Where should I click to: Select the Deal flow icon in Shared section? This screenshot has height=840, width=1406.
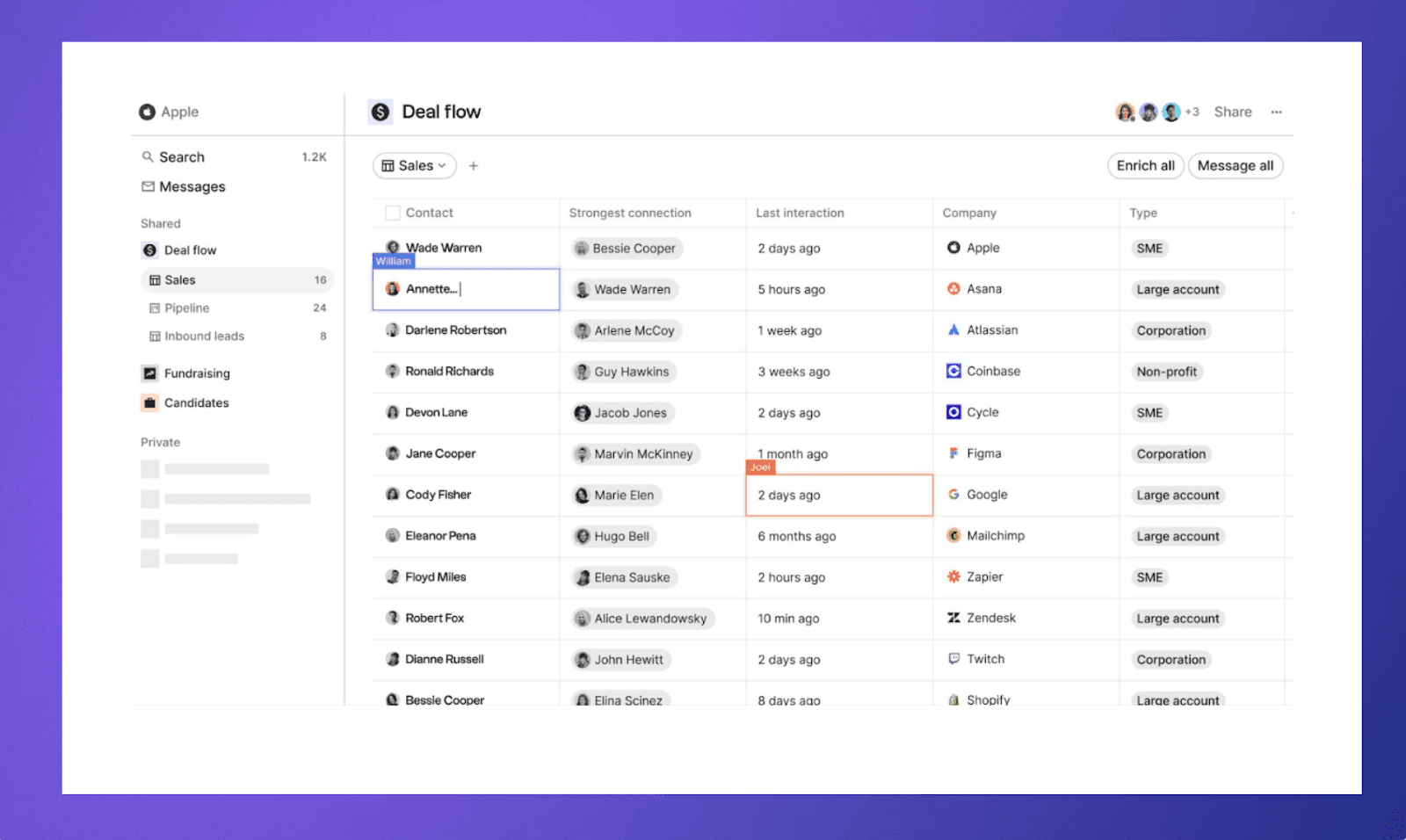[149, 250]
